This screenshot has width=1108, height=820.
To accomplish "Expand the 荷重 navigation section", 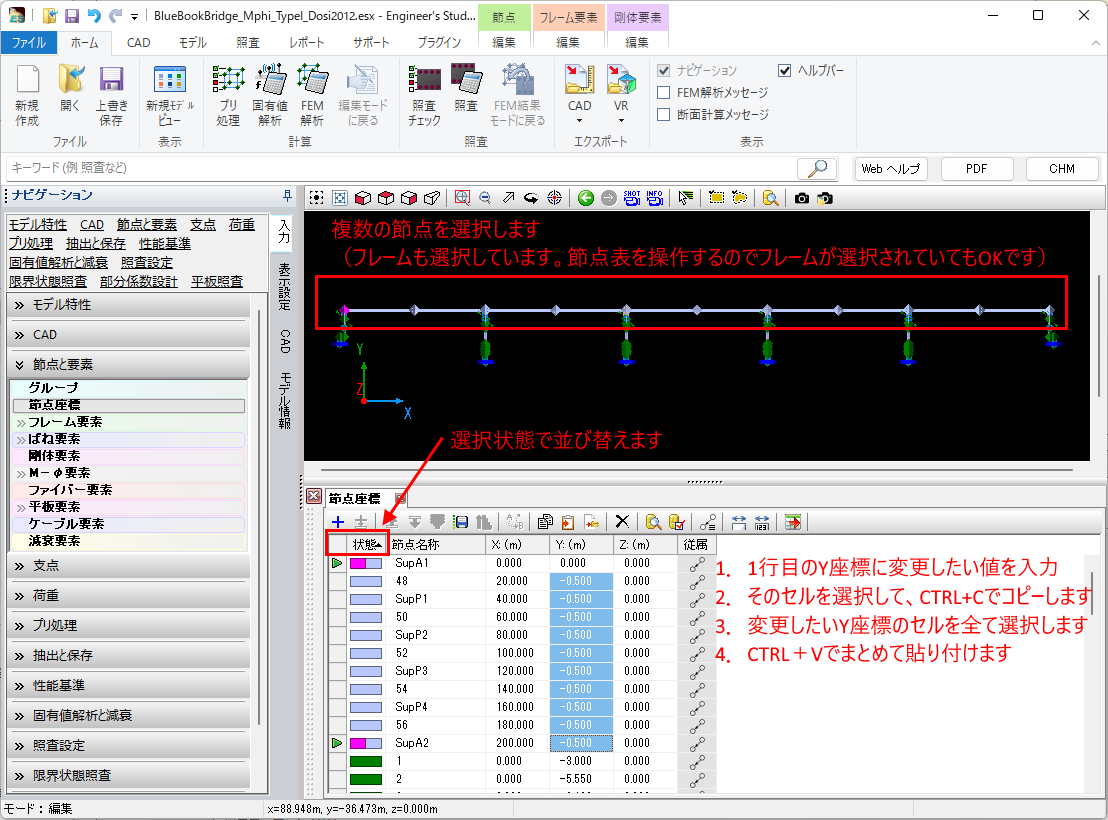I will (128, 595).
